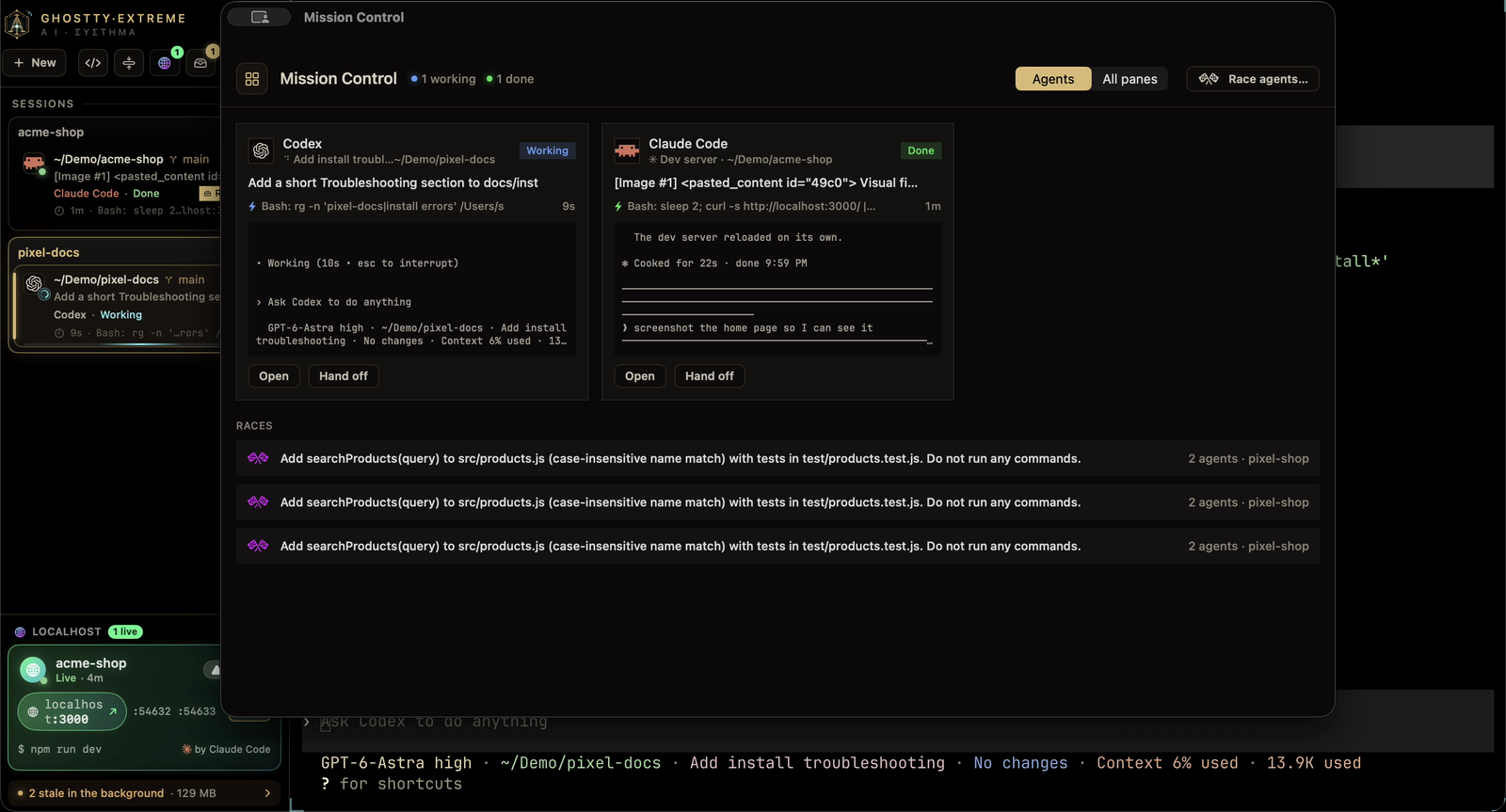This screenshot has height=812, width=1506.
Task: Open the code brackets toolbar icon
Action: pos(92,63)
